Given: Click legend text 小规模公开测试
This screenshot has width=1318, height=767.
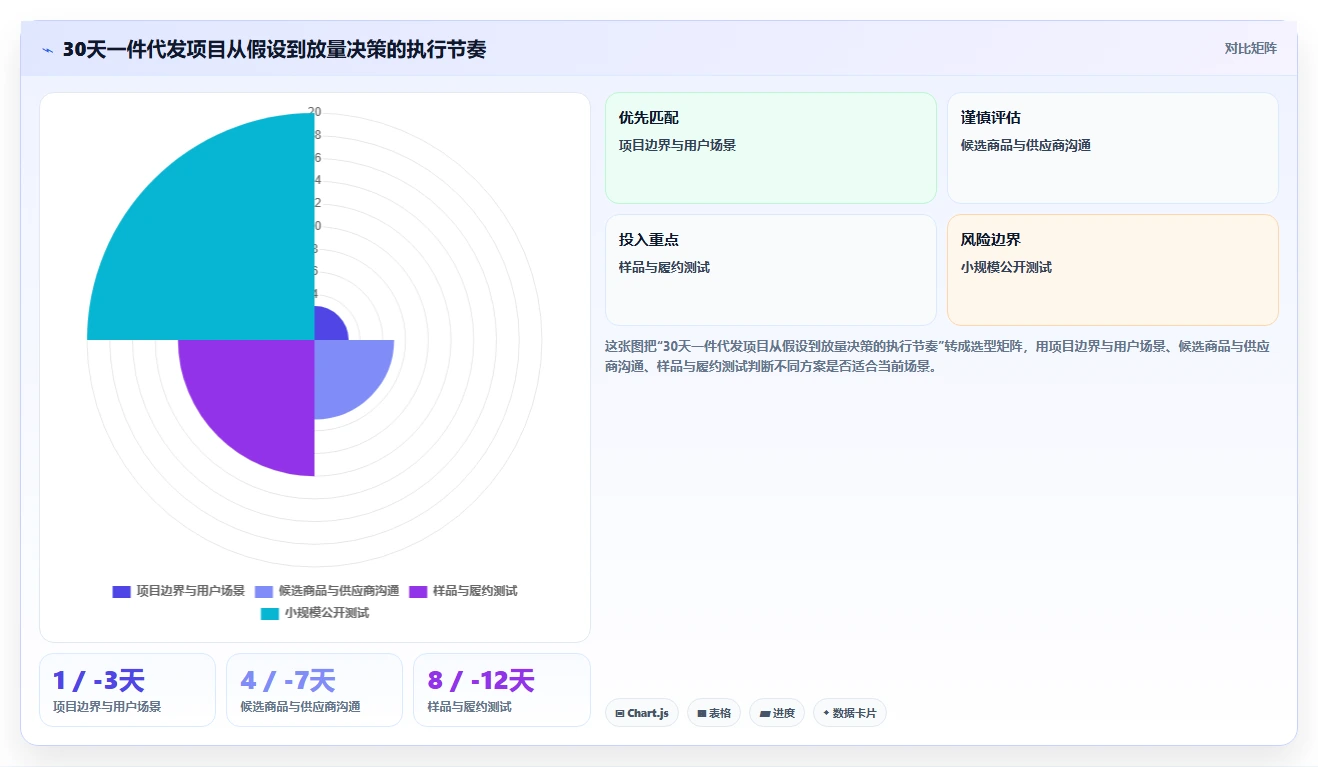Looking at the screenshot, I should click(327, 613).
